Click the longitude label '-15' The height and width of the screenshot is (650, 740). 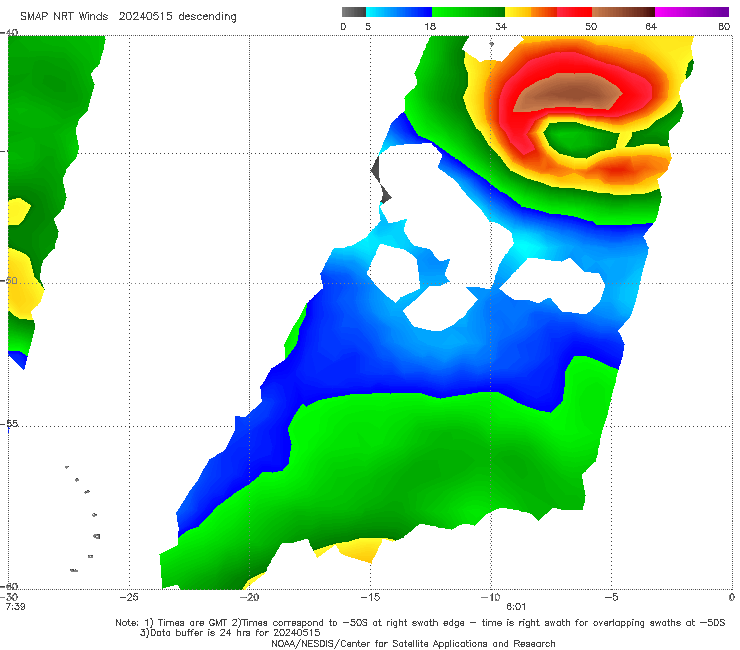370,597
